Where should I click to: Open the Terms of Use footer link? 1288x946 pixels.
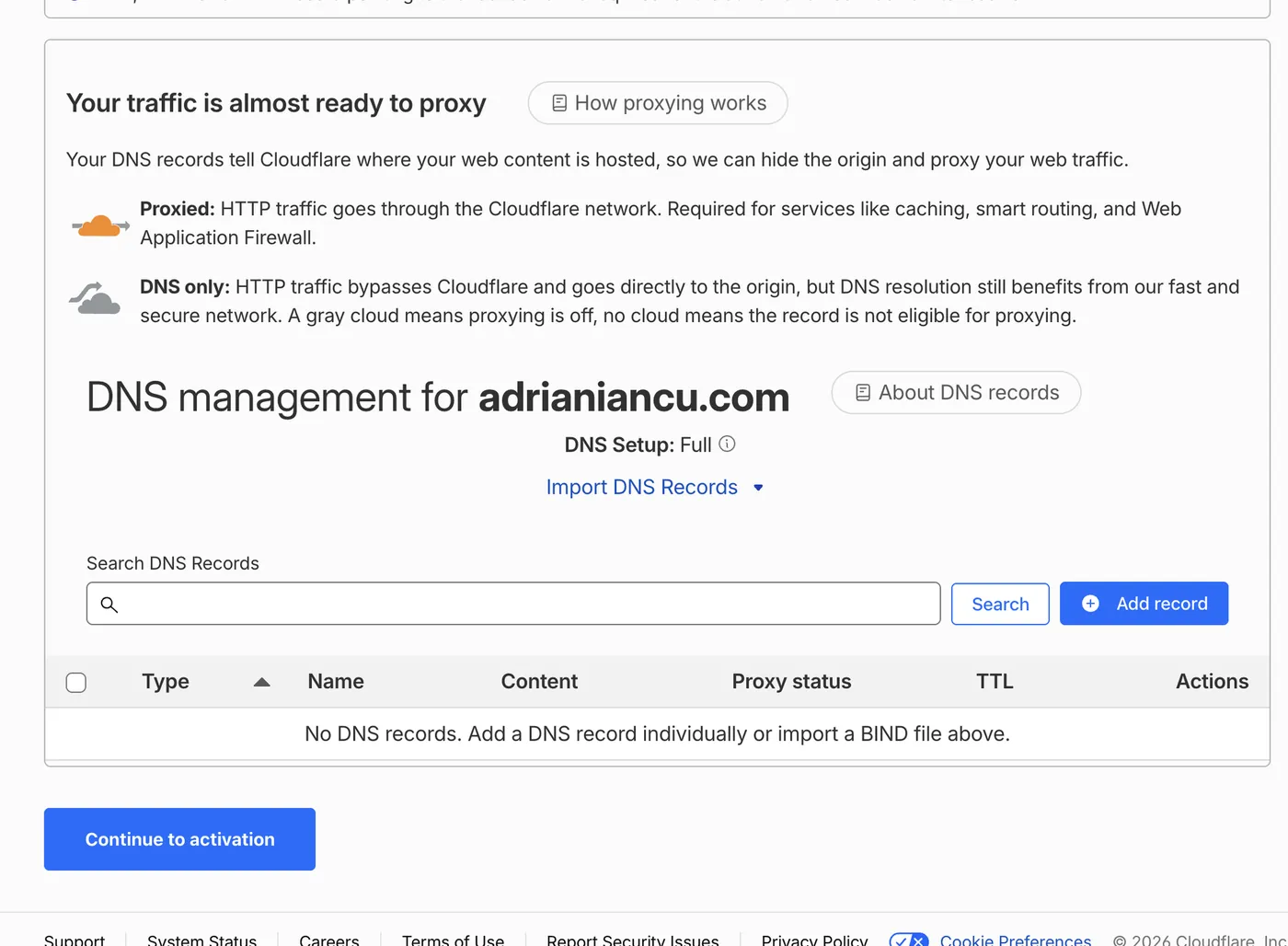pos(453,940)
